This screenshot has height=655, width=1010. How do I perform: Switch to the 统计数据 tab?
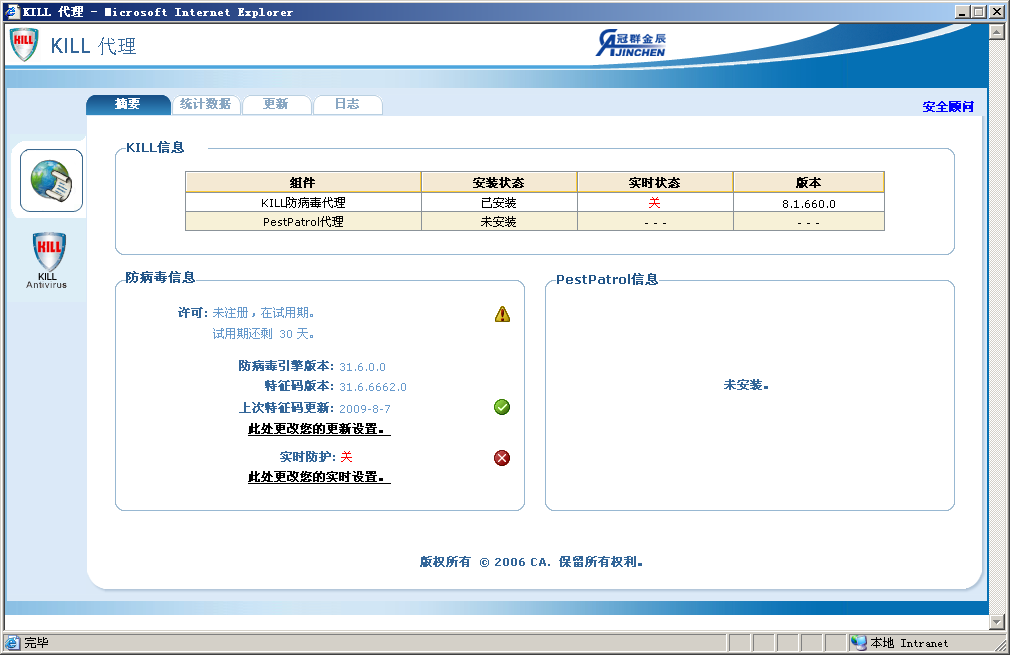pos(206,104)
